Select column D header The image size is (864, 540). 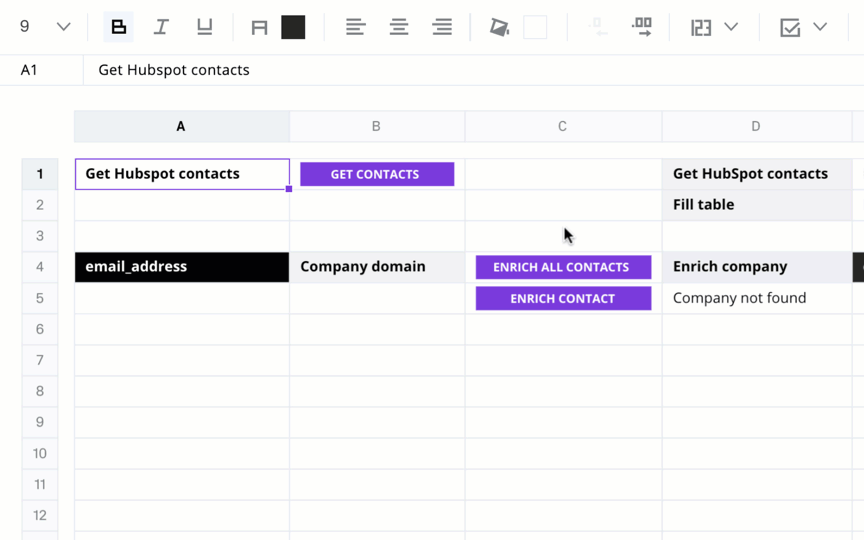pyautogui.click(x=757, y=126)
